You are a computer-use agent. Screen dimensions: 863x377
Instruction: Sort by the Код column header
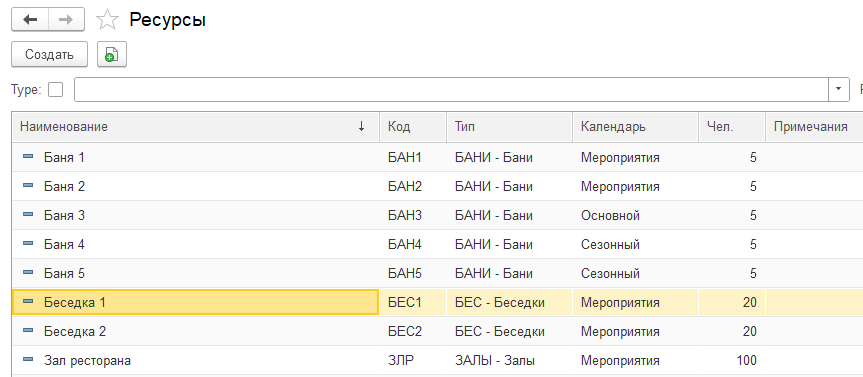(413, 127)
